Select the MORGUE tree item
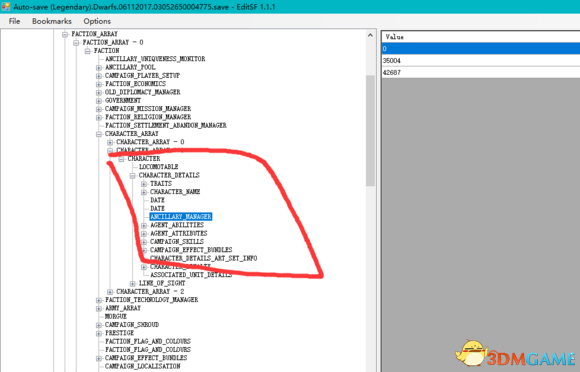The width and height of the screenshot is (580, 372). click(116, 317)
